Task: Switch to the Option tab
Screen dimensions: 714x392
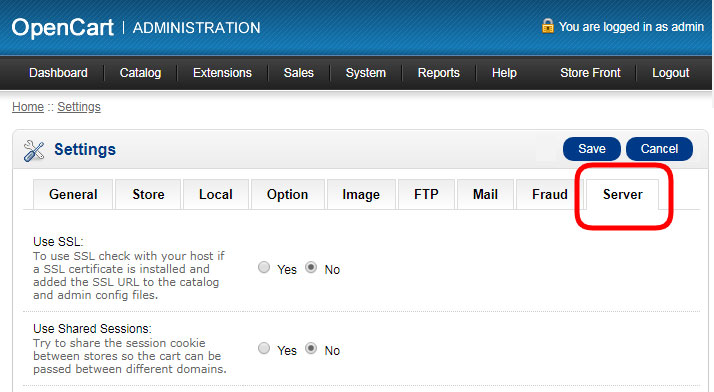Action: pyautogui.click(x=287, y=194)
